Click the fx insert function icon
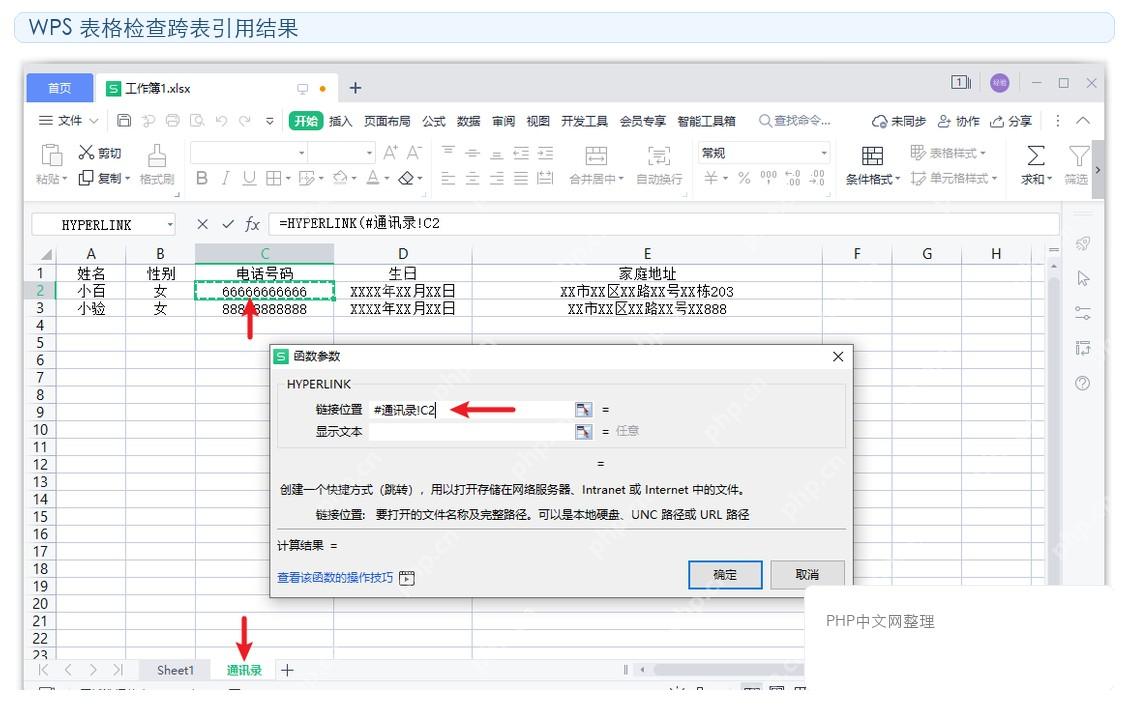1128x712 pixels. click(252, 224)
